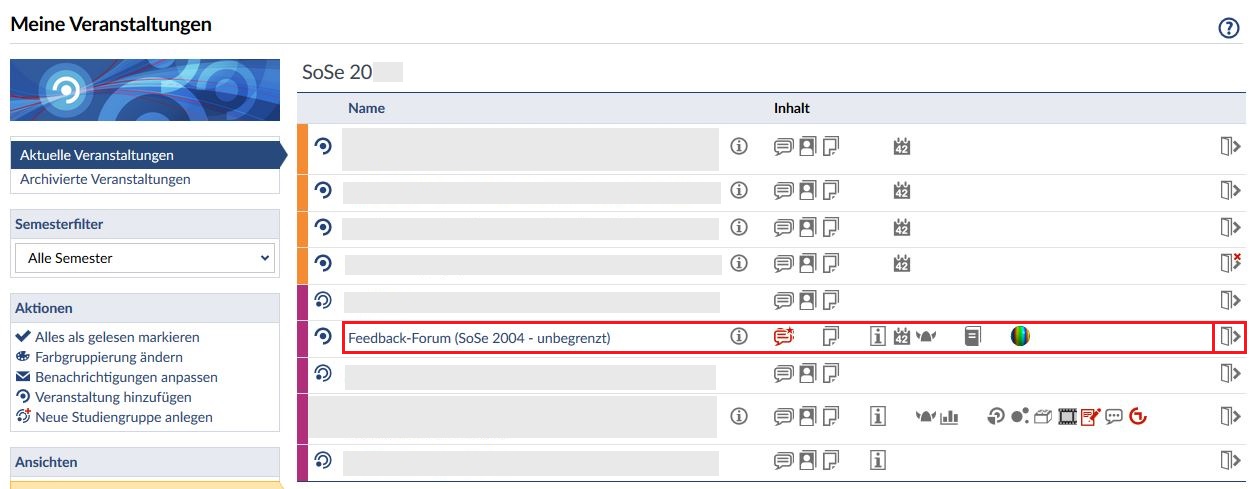Click the rainbow color sphere icon
This screenshot has width=1256, height=489.
click(x=1020, y=337)
